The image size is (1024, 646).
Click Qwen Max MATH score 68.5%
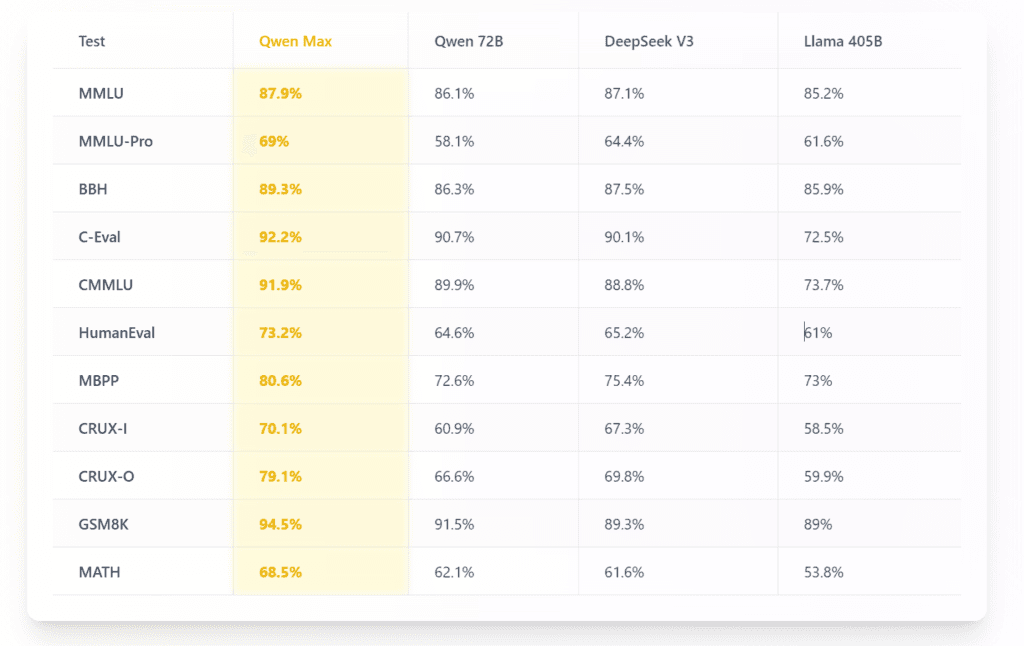coord(280,572)
